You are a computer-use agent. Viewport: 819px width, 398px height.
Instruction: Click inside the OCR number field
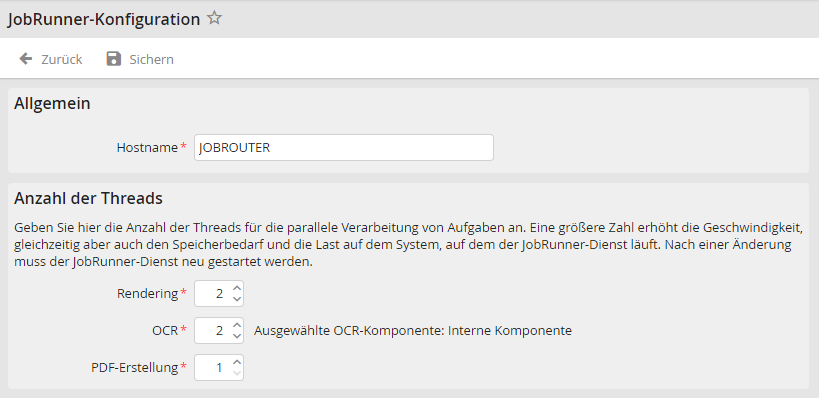(x=213, y=331)
